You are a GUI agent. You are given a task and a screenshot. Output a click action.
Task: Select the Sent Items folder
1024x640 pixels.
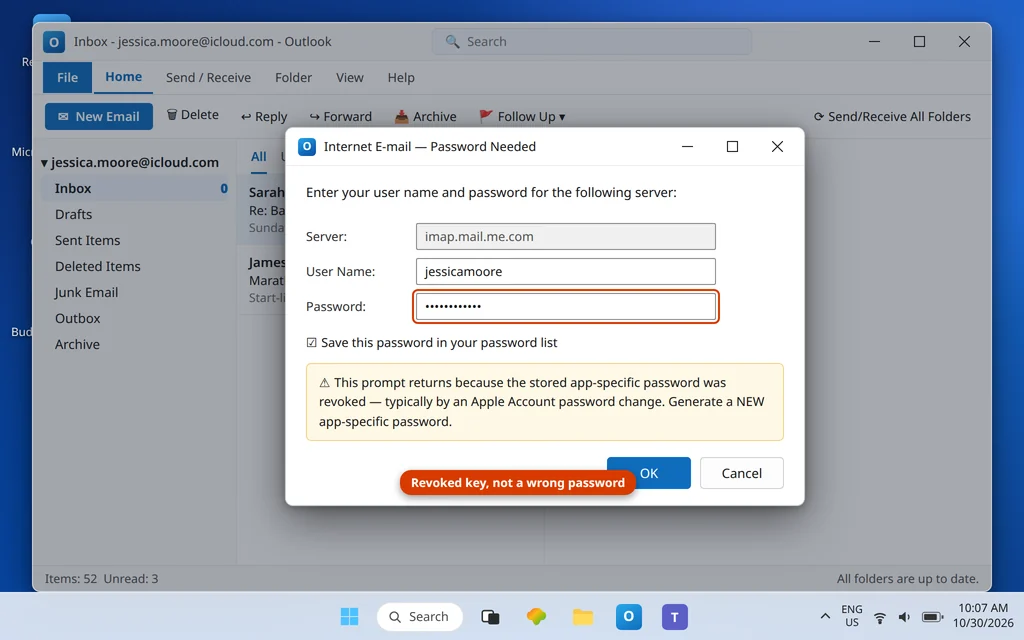click(x=138, y=240)
